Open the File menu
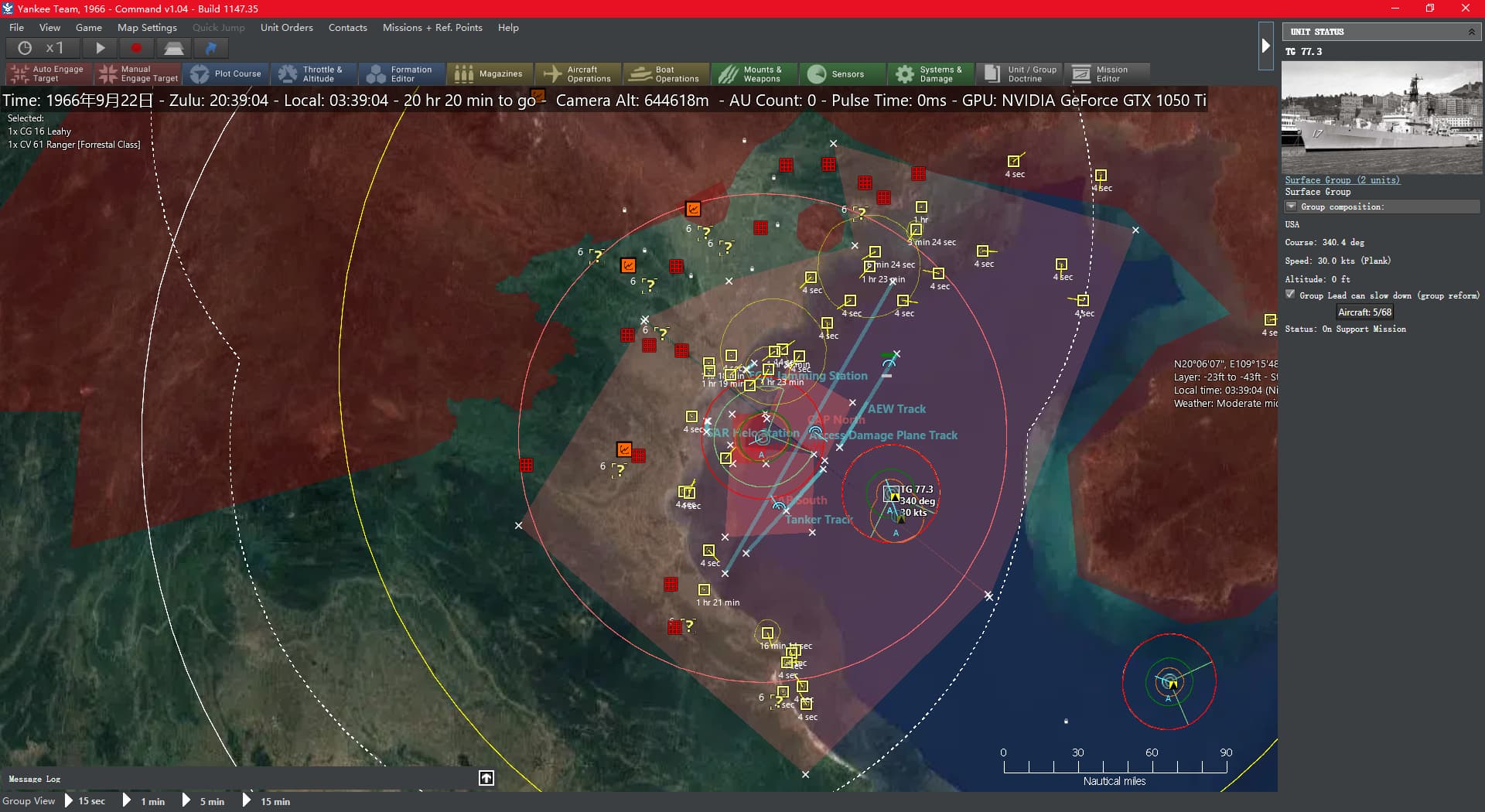The image size is (1485, 812). [16, 27]
